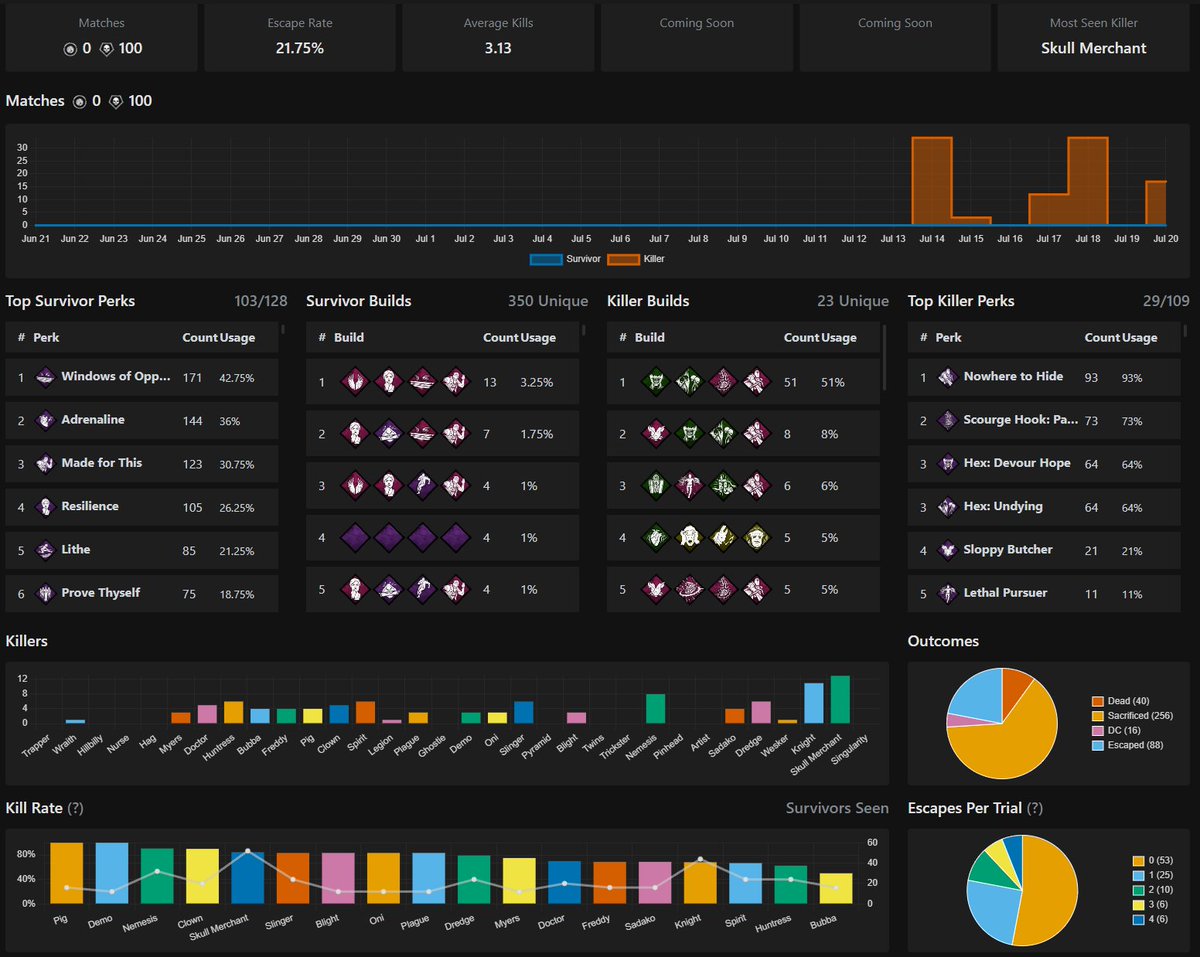Sort Top Survivor Perks by Count header
The image size is (1200, 957).
(x=200, y=338)
